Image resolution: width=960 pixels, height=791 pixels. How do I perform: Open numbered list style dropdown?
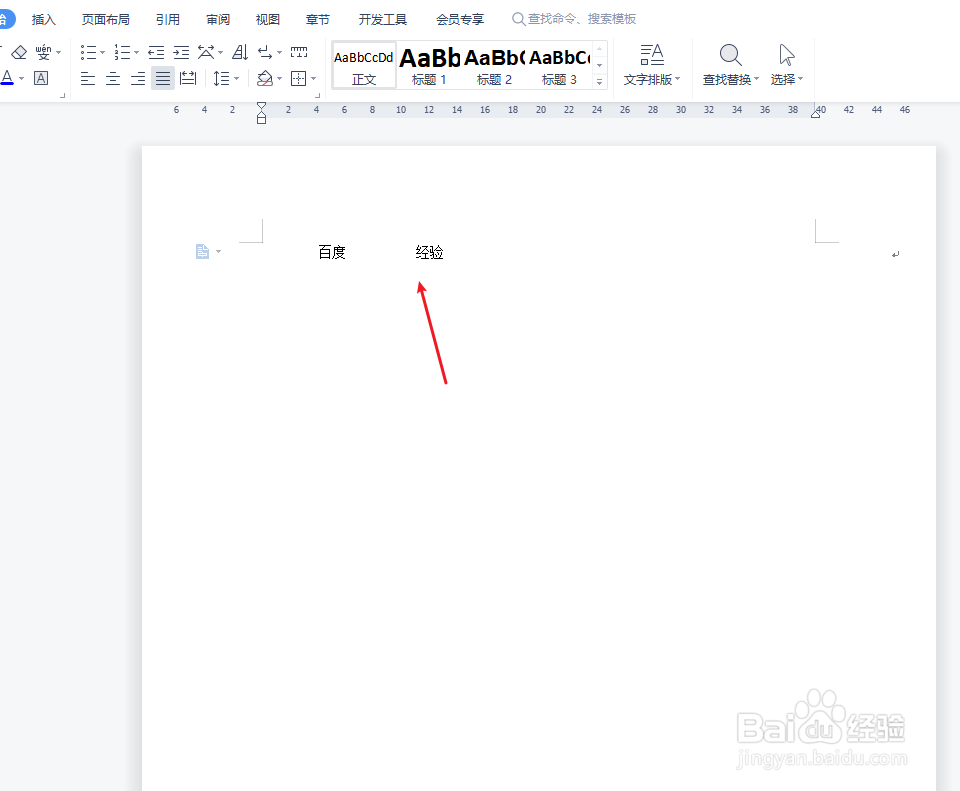[137, 53]
